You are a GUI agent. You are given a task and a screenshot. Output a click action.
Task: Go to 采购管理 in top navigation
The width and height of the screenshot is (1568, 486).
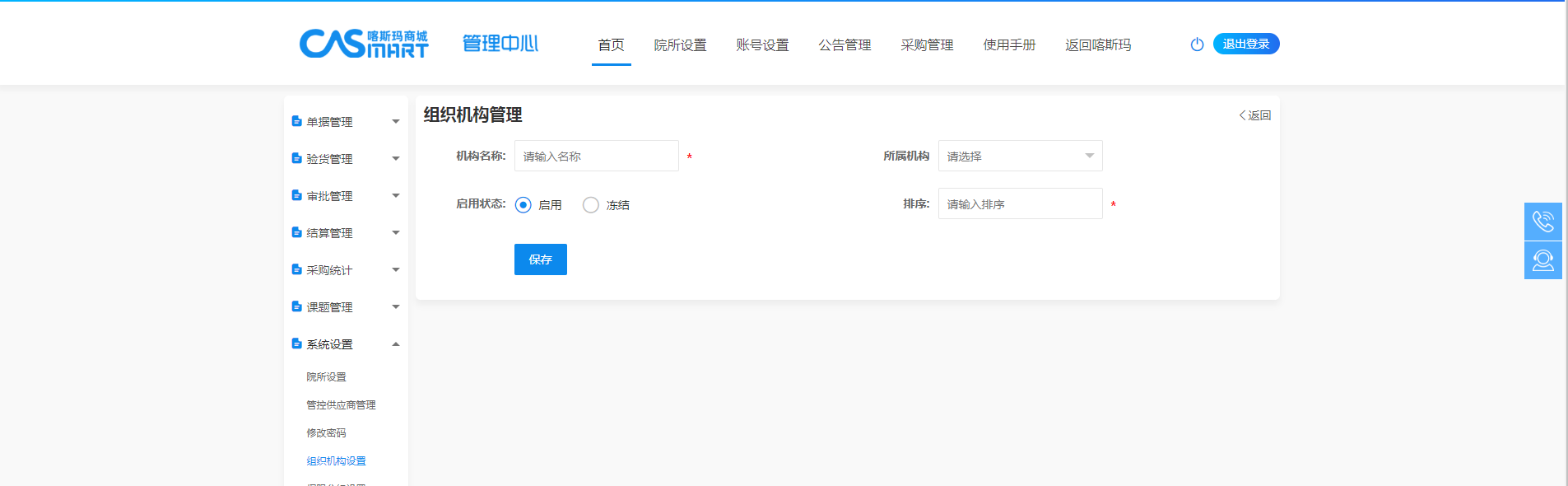click(926, 45)
